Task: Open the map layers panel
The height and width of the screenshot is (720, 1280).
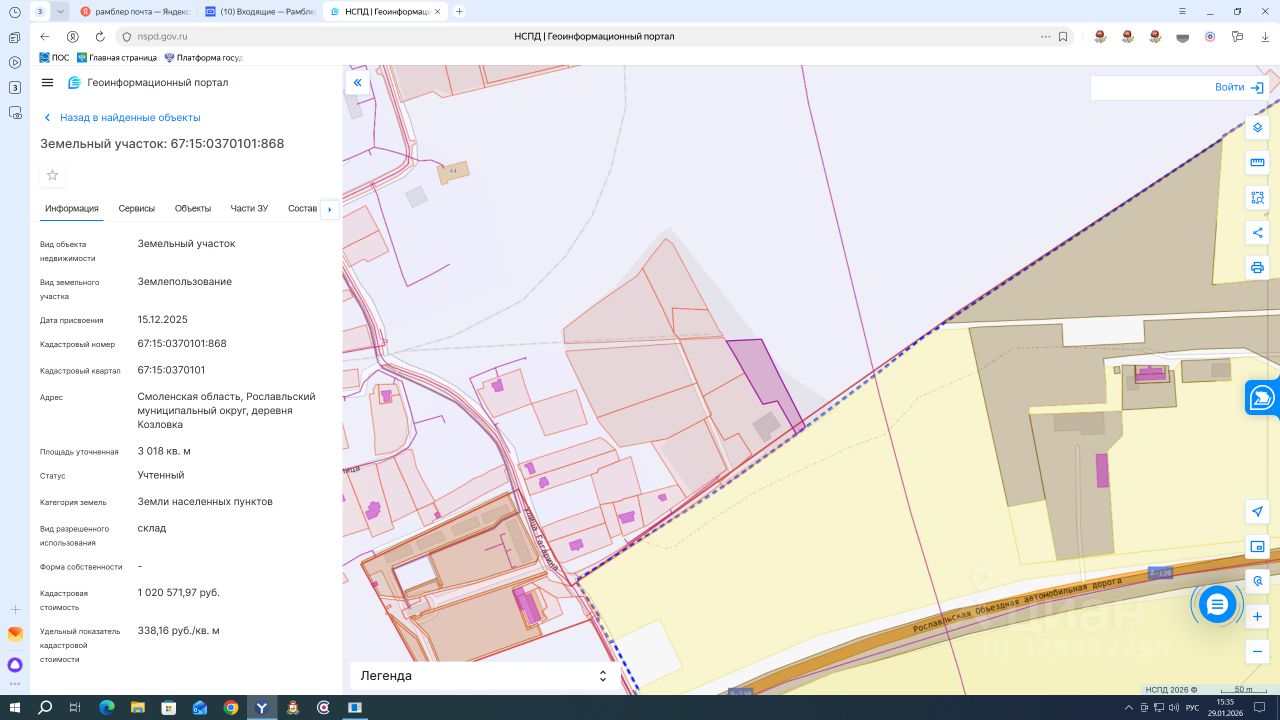Action: [1257, 128]
